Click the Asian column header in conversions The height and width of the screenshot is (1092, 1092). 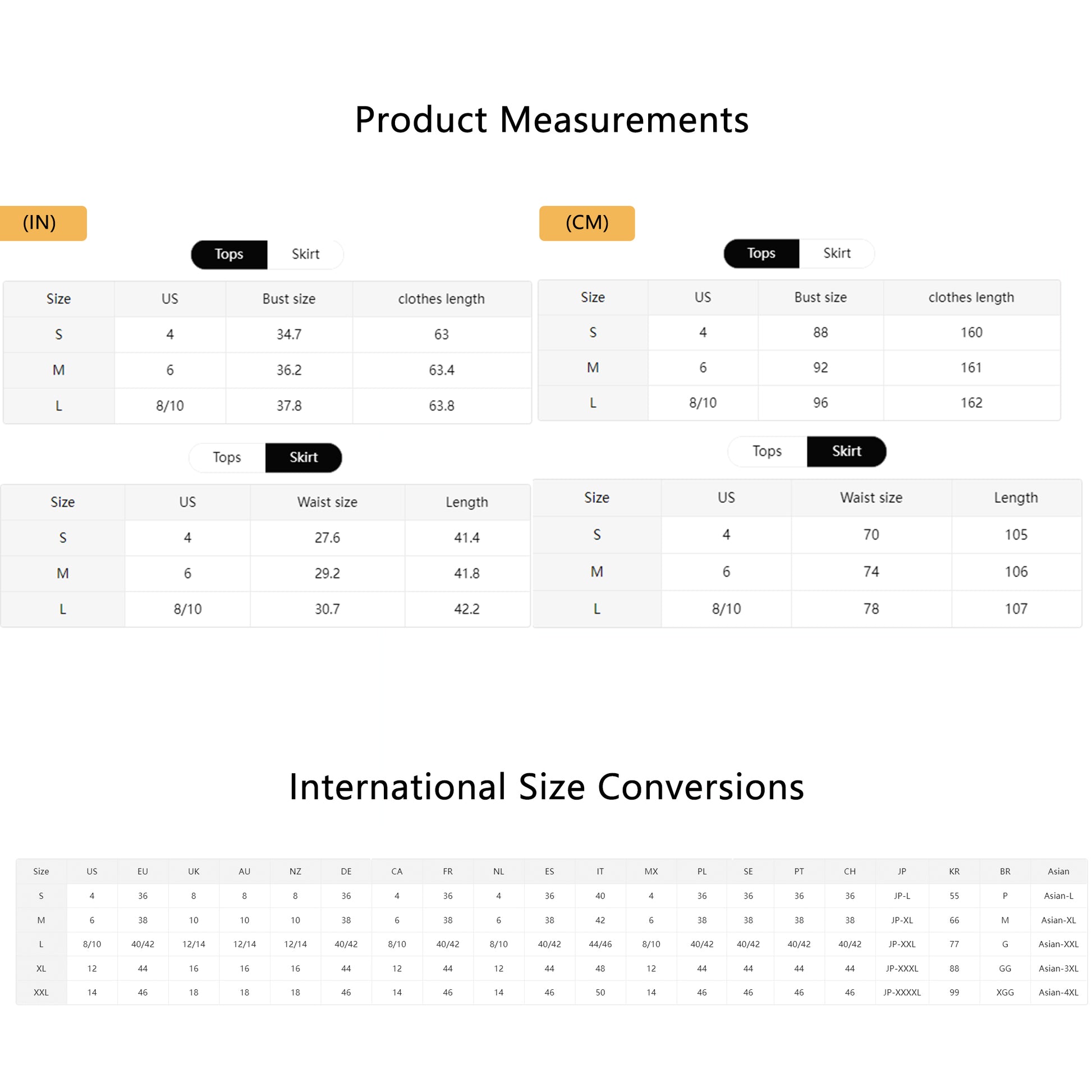click(1058, 871)
